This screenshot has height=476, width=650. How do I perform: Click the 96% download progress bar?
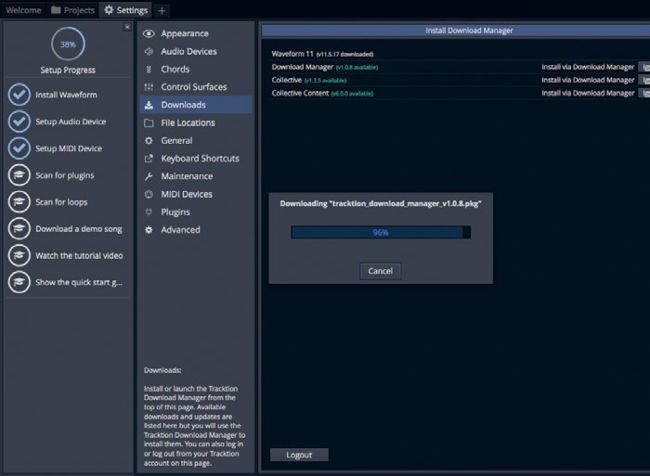pyautogui.click(x=381, y=232)
